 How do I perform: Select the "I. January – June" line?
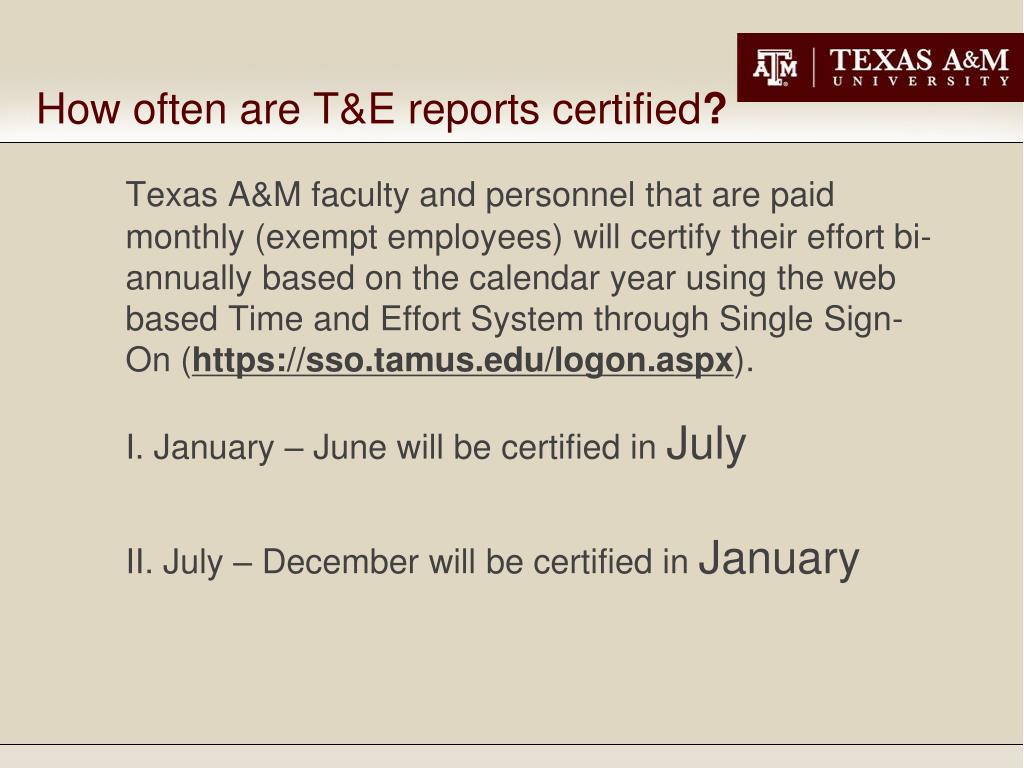point(436,446)
